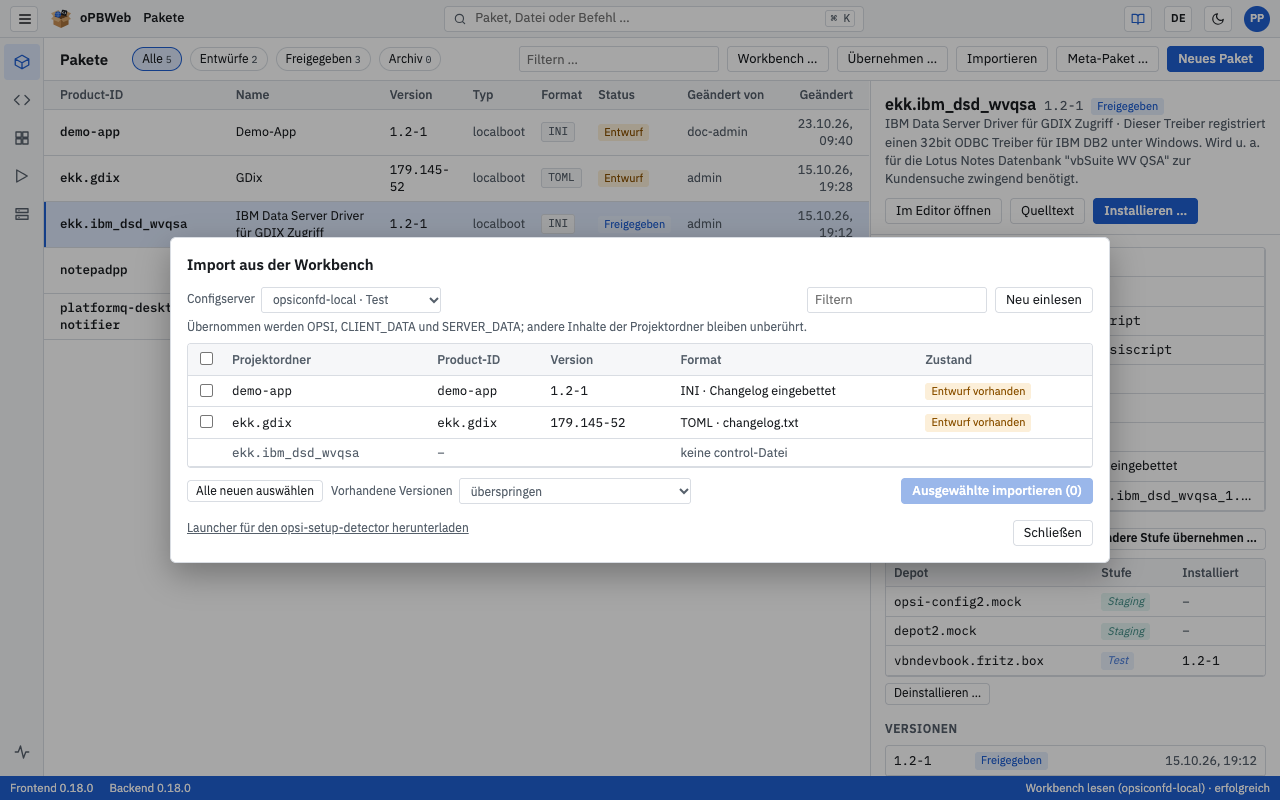1280x800 pixels.
Task: Click Ausgewählte importieren (0)
Action: coord(997,491)
